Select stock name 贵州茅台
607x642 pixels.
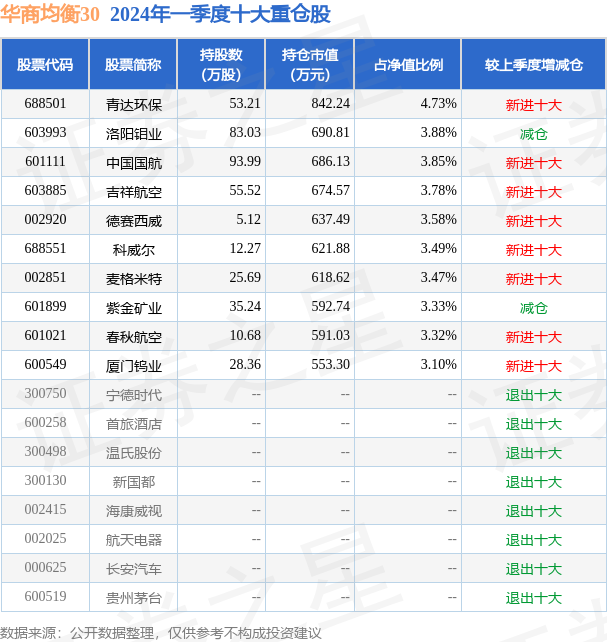134,599
